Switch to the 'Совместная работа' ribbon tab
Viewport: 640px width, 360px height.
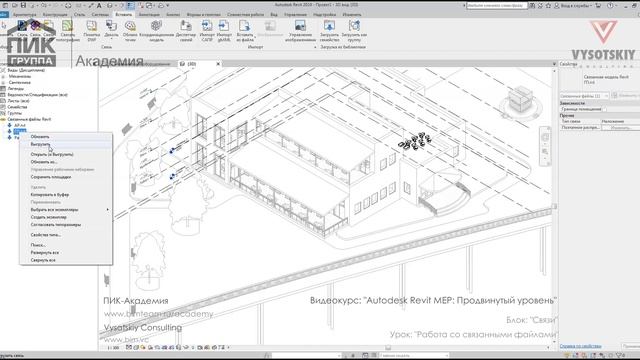pos(245,15)
